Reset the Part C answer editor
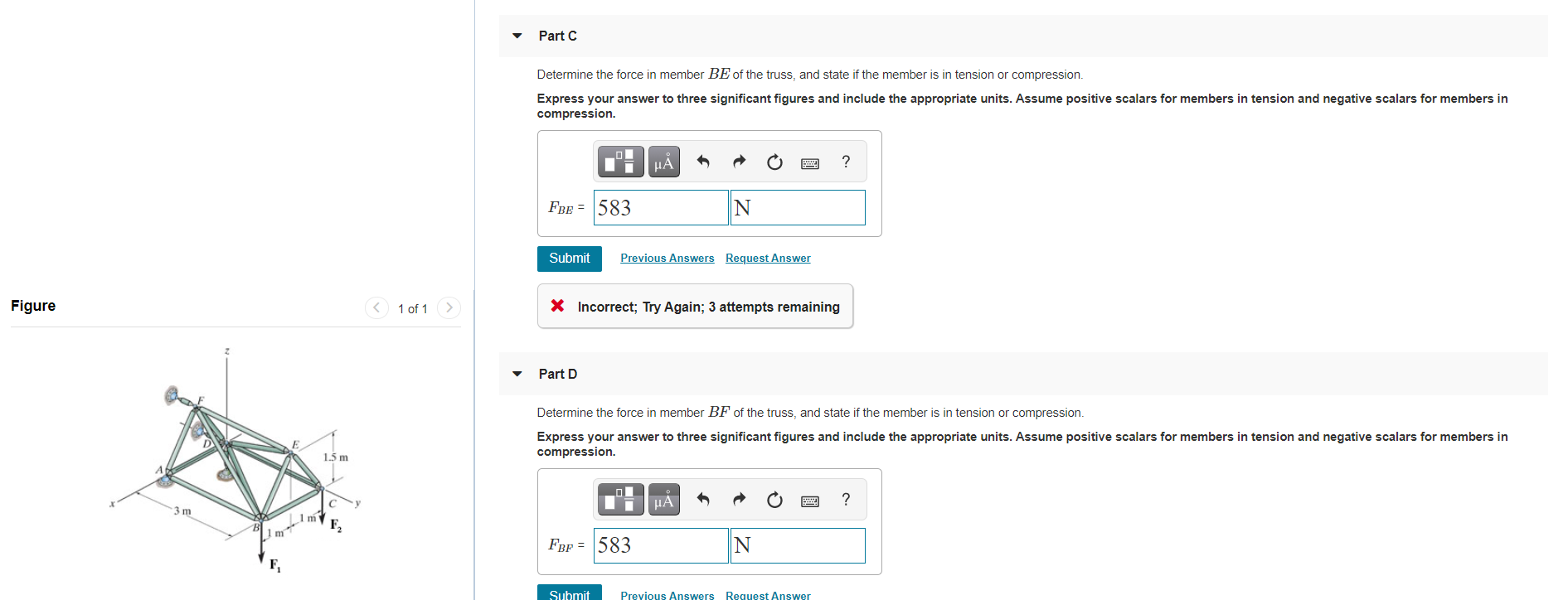Screen dimensions: 1568x600 point(774,162)
